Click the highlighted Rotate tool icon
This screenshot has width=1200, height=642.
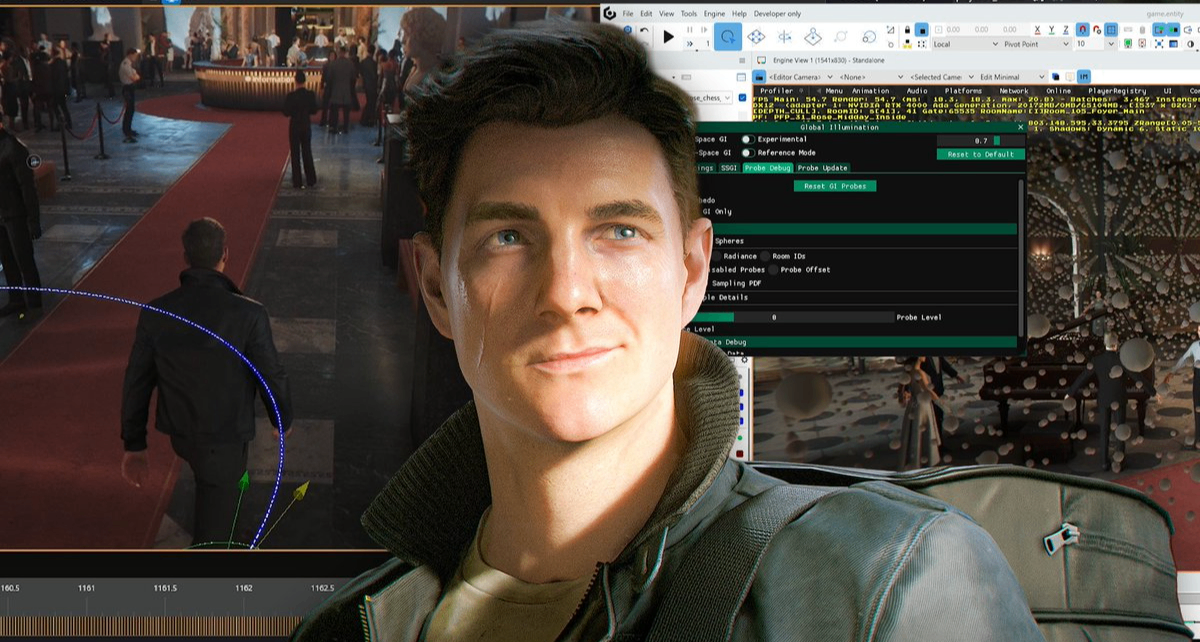(727, 36)
